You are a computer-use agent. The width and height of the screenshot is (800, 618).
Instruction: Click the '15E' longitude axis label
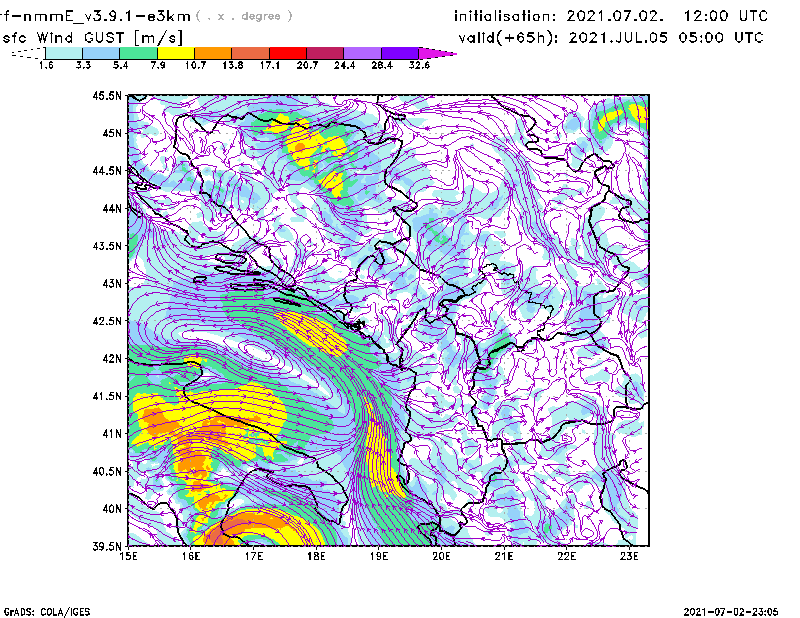click(128, 556)
